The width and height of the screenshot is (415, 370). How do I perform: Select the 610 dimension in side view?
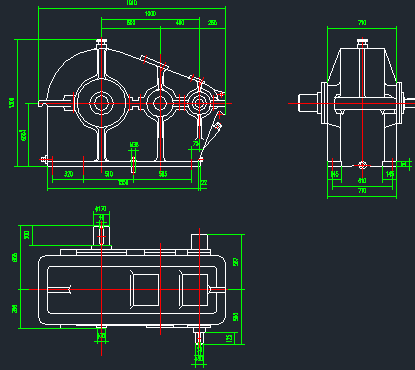tap(362, 180)
